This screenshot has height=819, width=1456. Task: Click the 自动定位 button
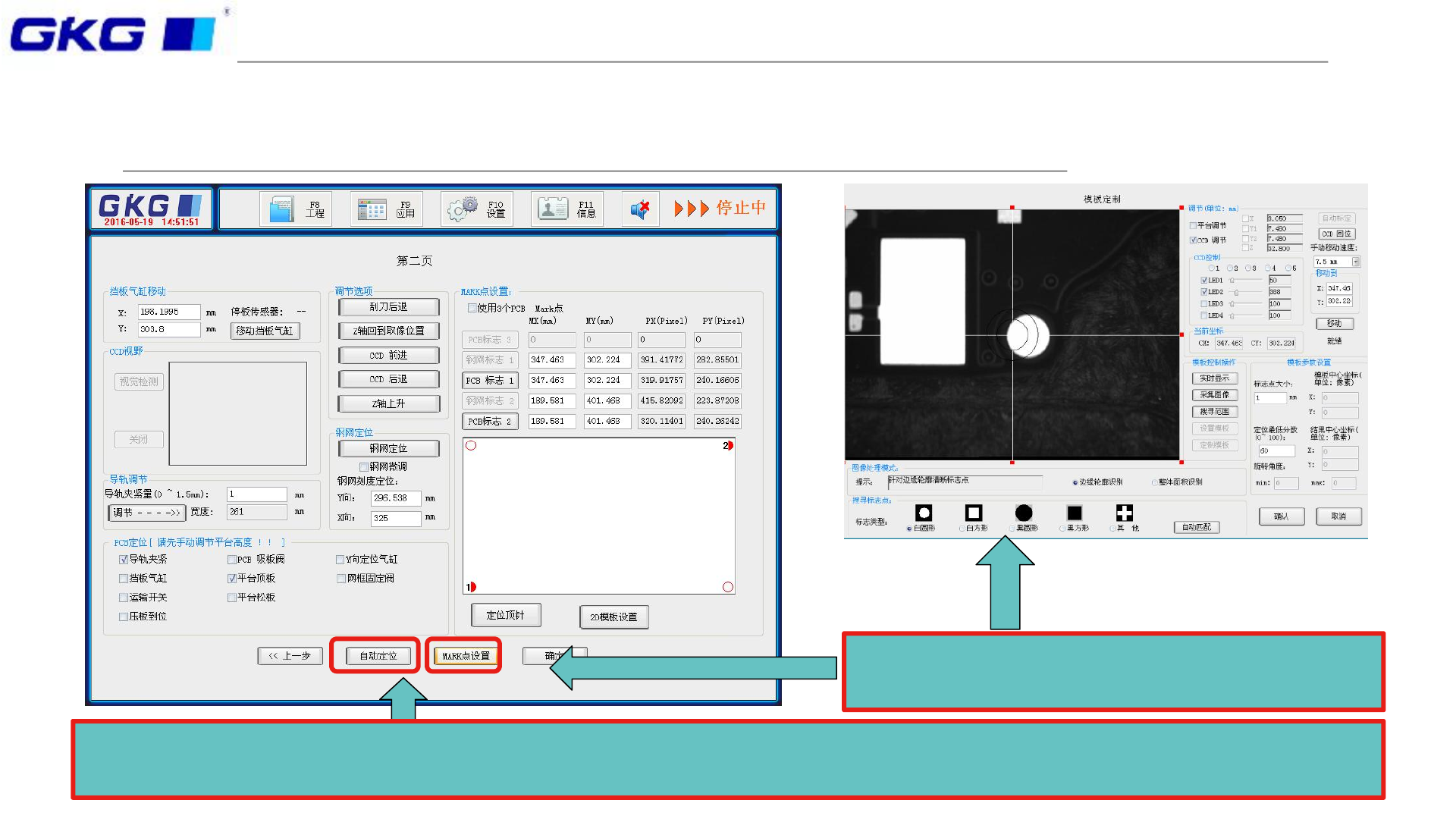click(378, 656)
